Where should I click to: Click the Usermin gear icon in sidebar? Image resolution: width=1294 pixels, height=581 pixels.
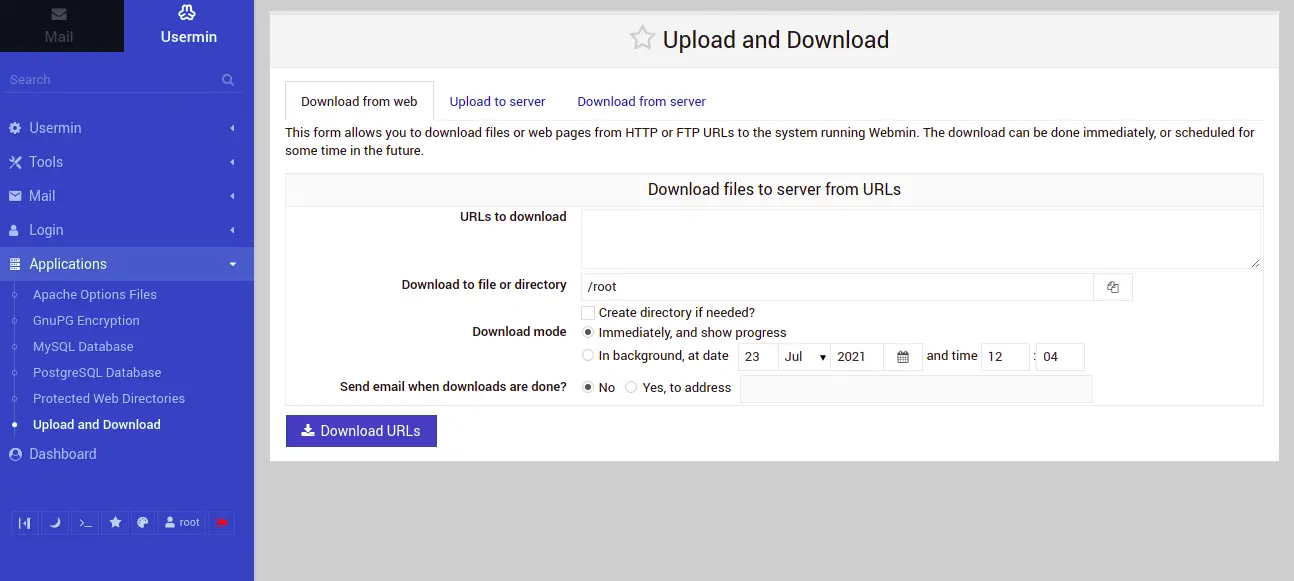coord(15,128)
